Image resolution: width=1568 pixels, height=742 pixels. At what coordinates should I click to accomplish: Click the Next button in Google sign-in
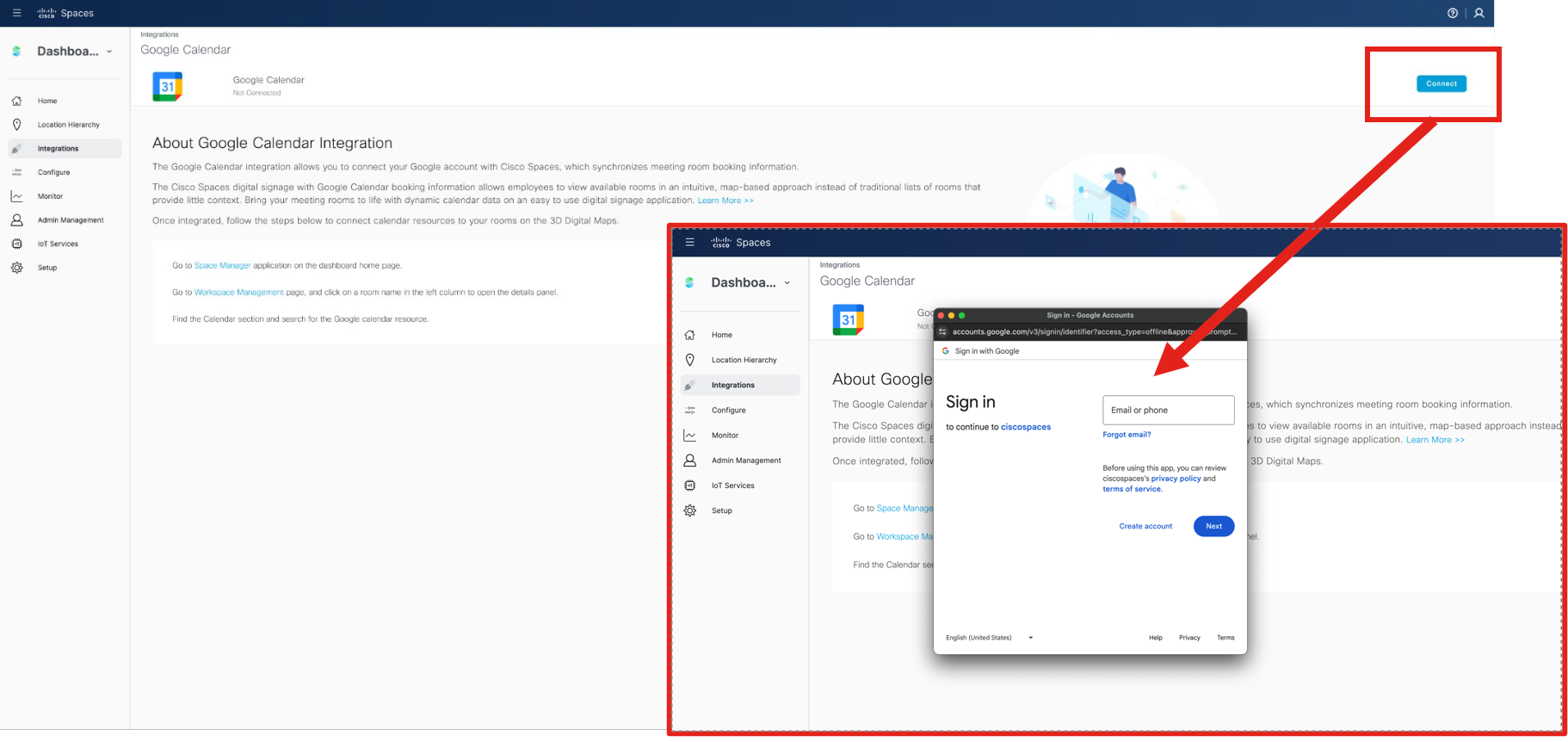1213,526
